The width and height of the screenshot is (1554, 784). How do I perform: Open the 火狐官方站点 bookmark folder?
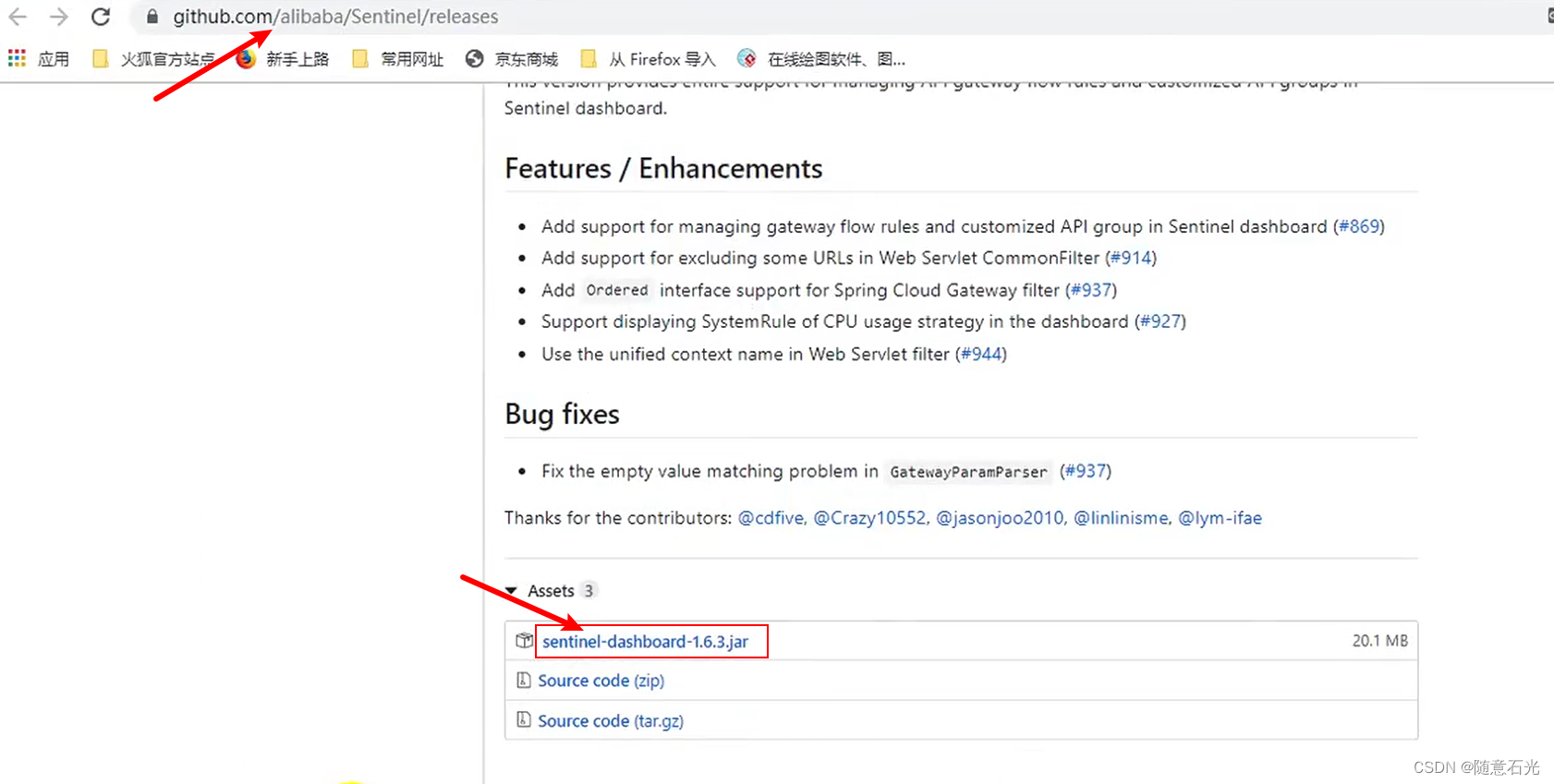tap(155, 59)
